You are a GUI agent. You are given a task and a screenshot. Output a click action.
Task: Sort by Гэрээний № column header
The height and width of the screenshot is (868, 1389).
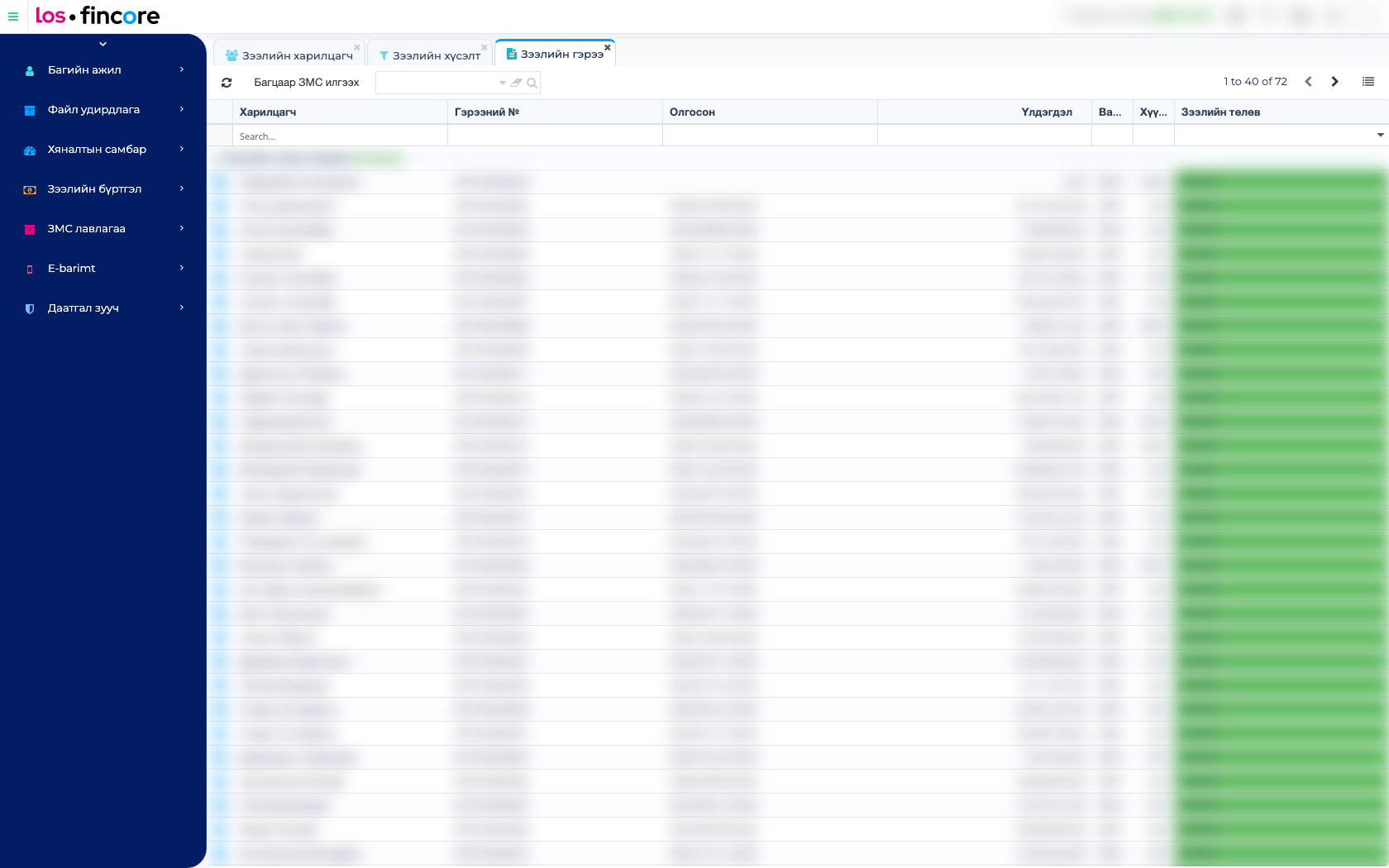[555, 112]
